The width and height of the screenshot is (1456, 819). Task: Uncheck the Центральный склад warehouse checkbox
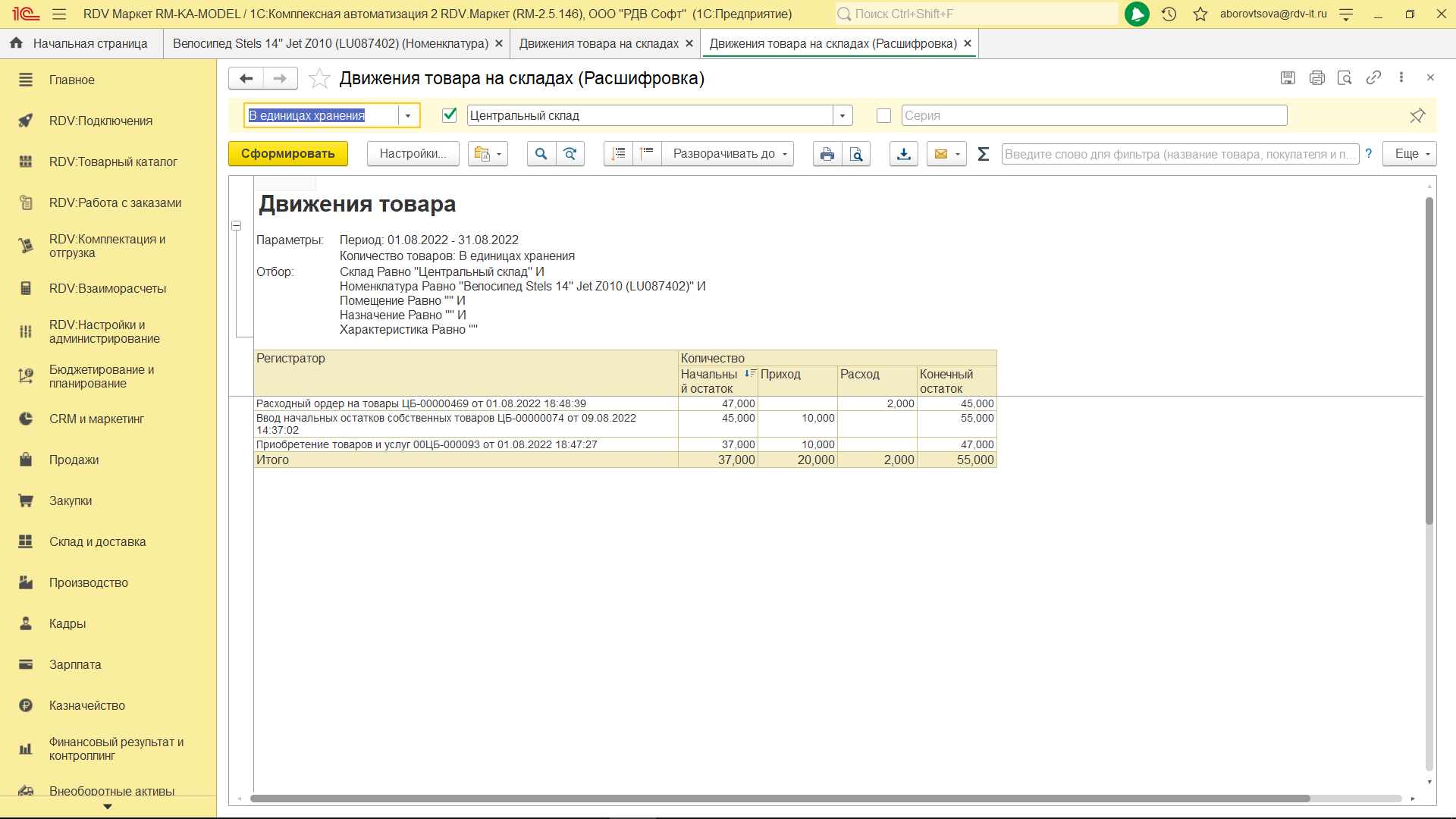click(x=449, y=115)
